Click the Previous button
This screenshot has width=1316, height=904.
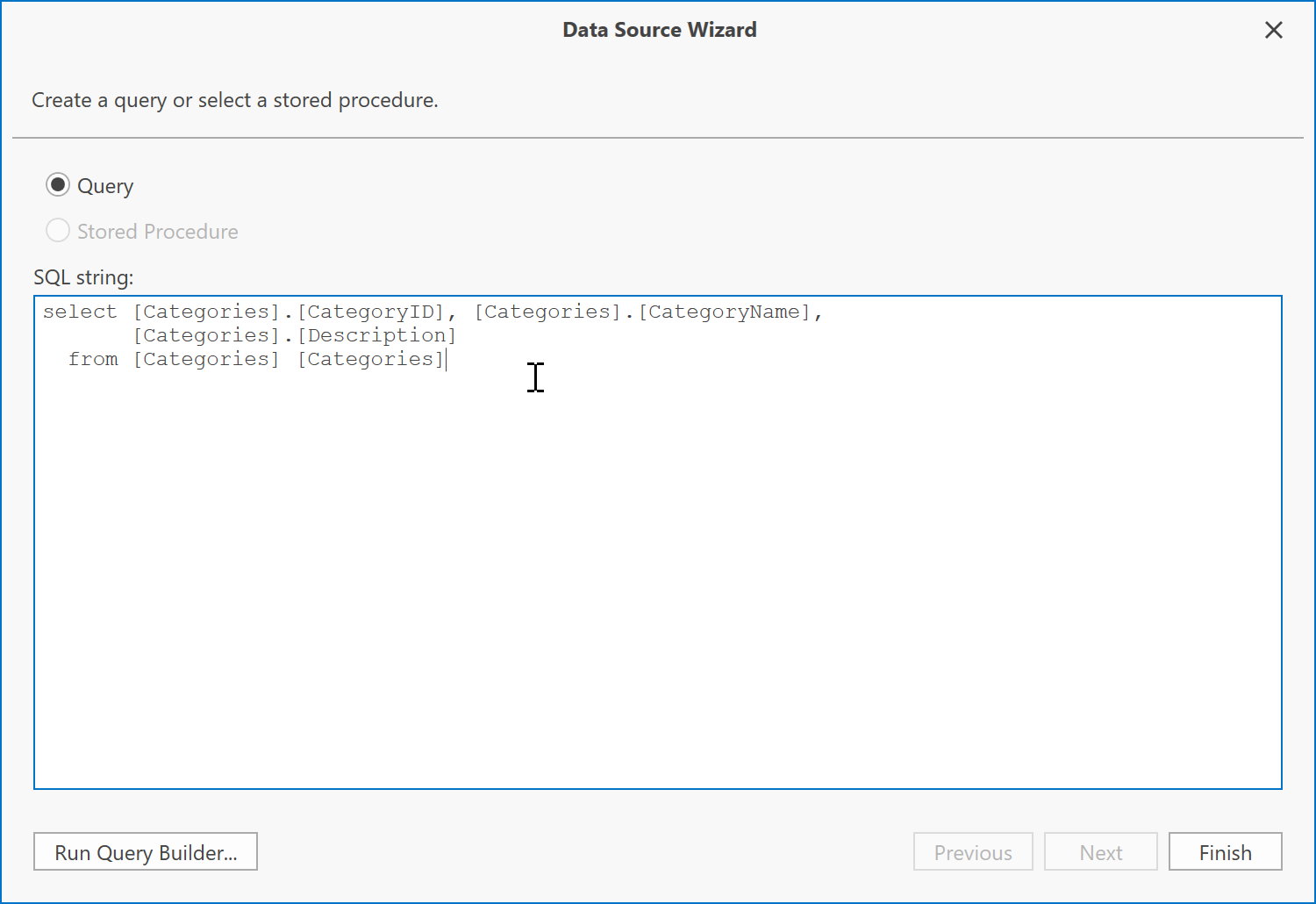[x=973, y=852]
